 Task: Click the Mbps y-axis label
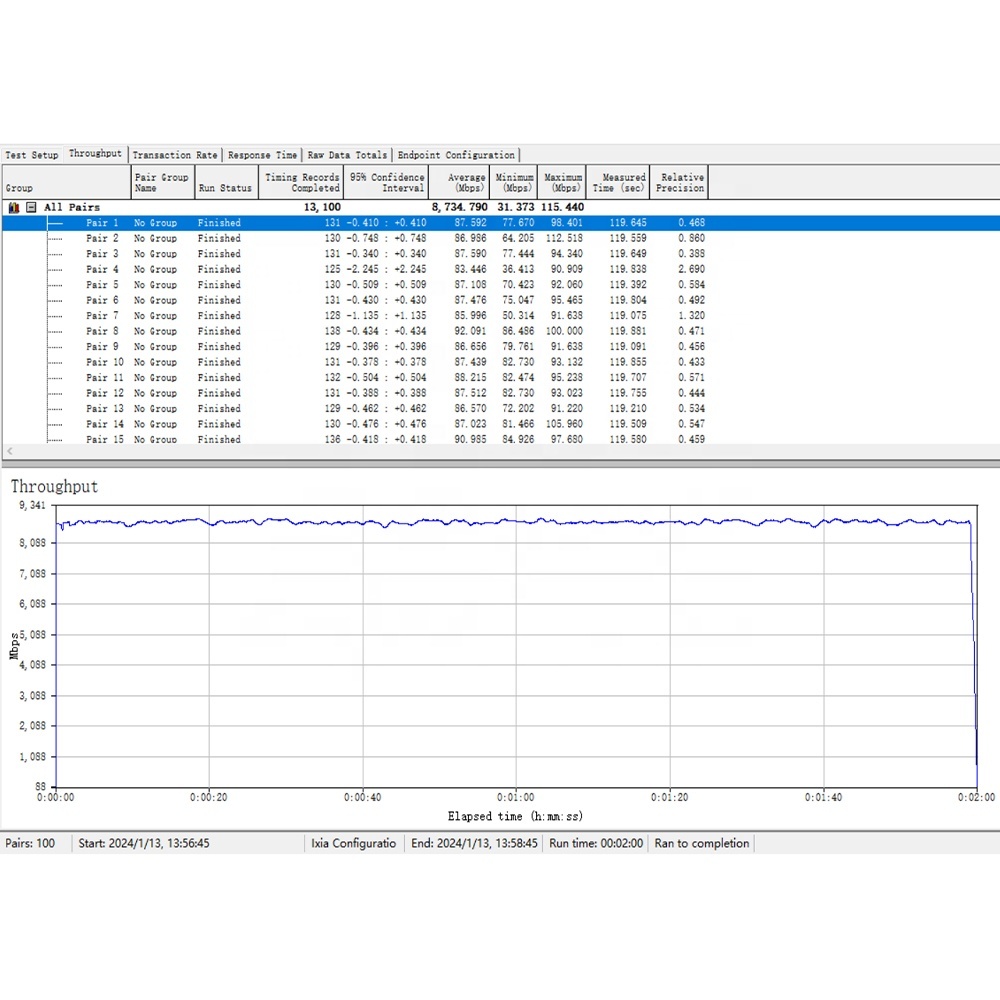click(14, 645)
